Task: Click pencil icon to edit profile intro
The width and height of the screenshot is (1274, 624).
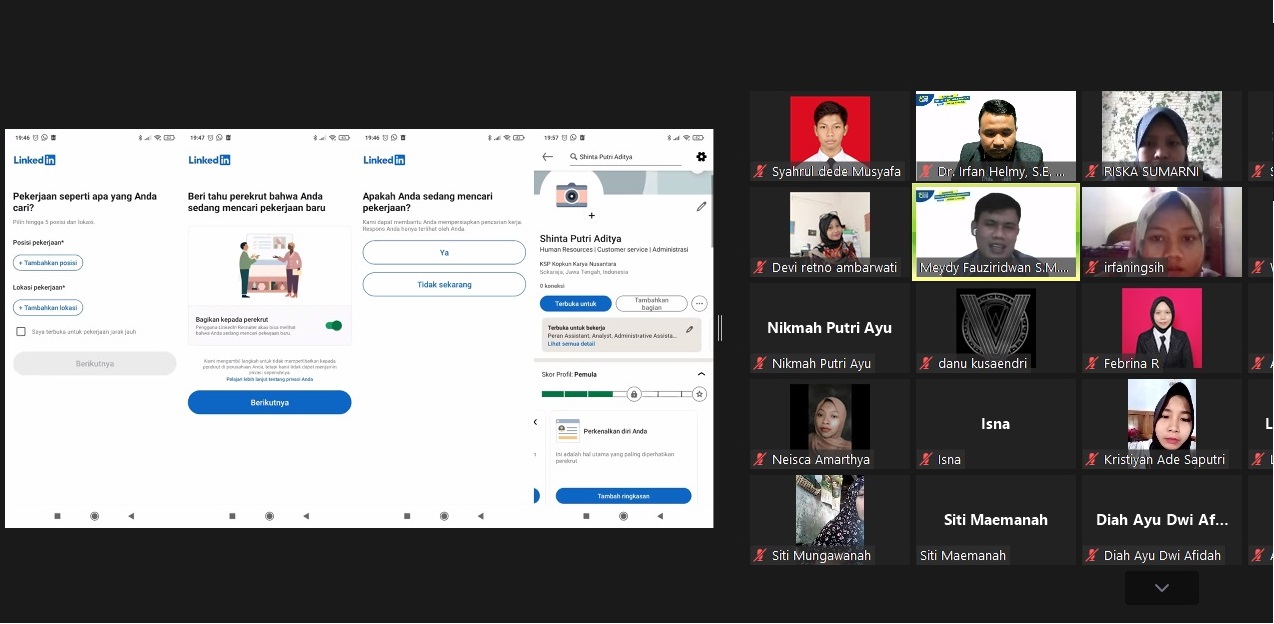Action: point(701,207)
